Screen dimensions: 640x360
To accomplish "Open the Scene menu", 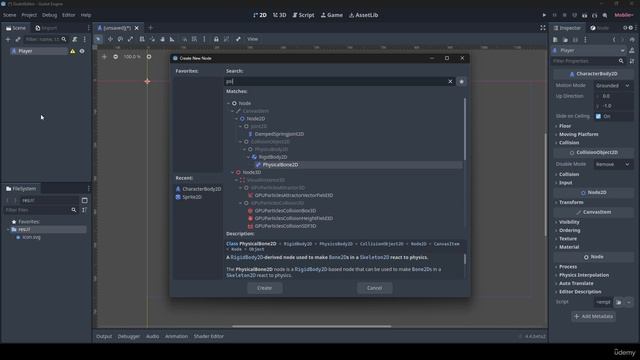I will click(x=9, y=15).
